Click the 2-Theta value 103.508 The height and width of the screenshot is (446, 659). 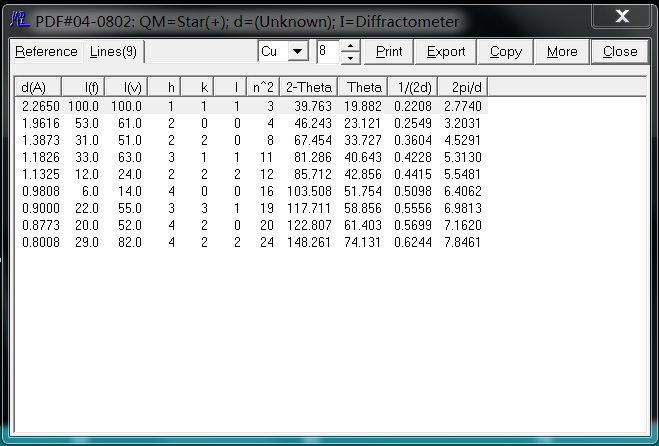(309, 191)
